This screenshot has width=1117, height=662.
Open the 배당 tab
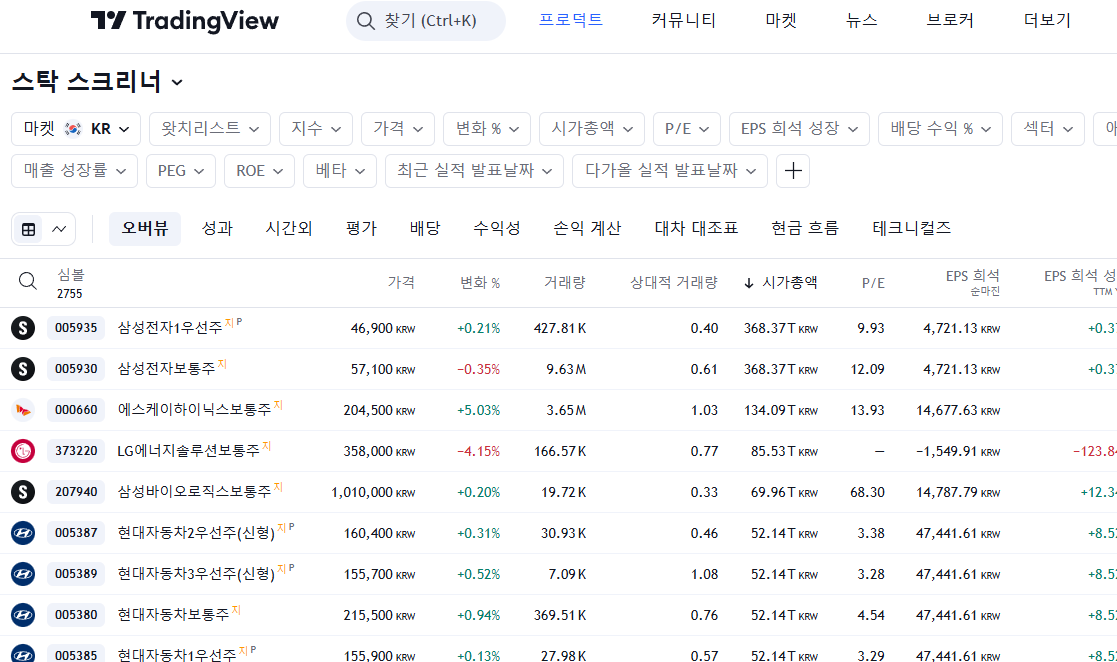(x=425, y=229)
